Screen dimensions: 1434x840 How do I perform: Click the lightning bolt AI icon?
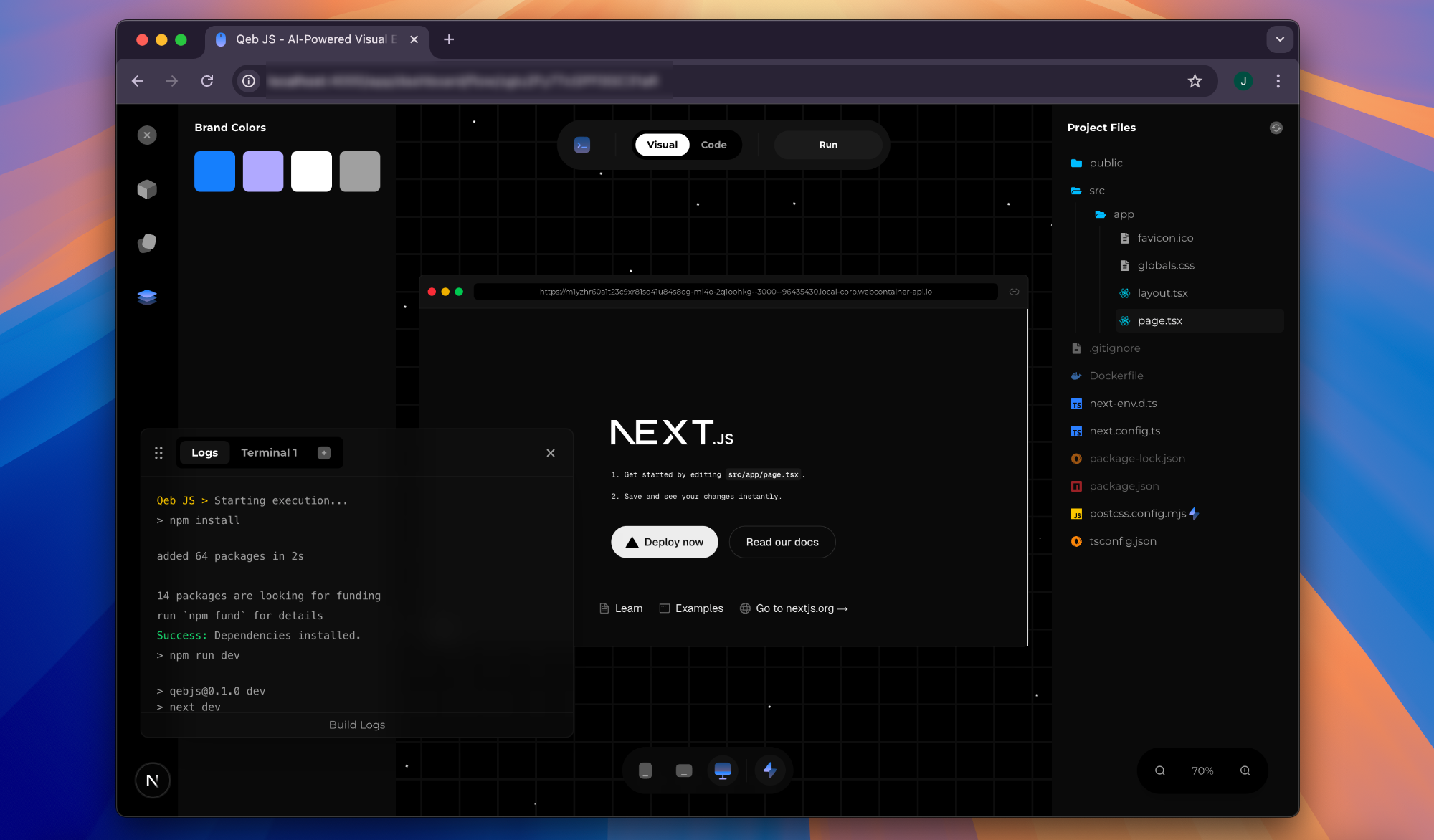point(770,770)
